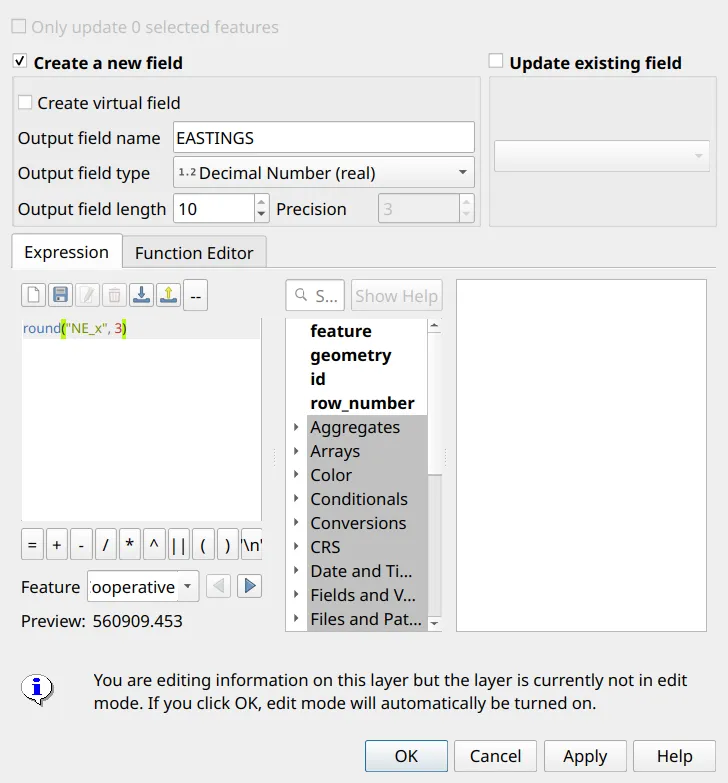Expand the CRS function group

click(296, 546)
